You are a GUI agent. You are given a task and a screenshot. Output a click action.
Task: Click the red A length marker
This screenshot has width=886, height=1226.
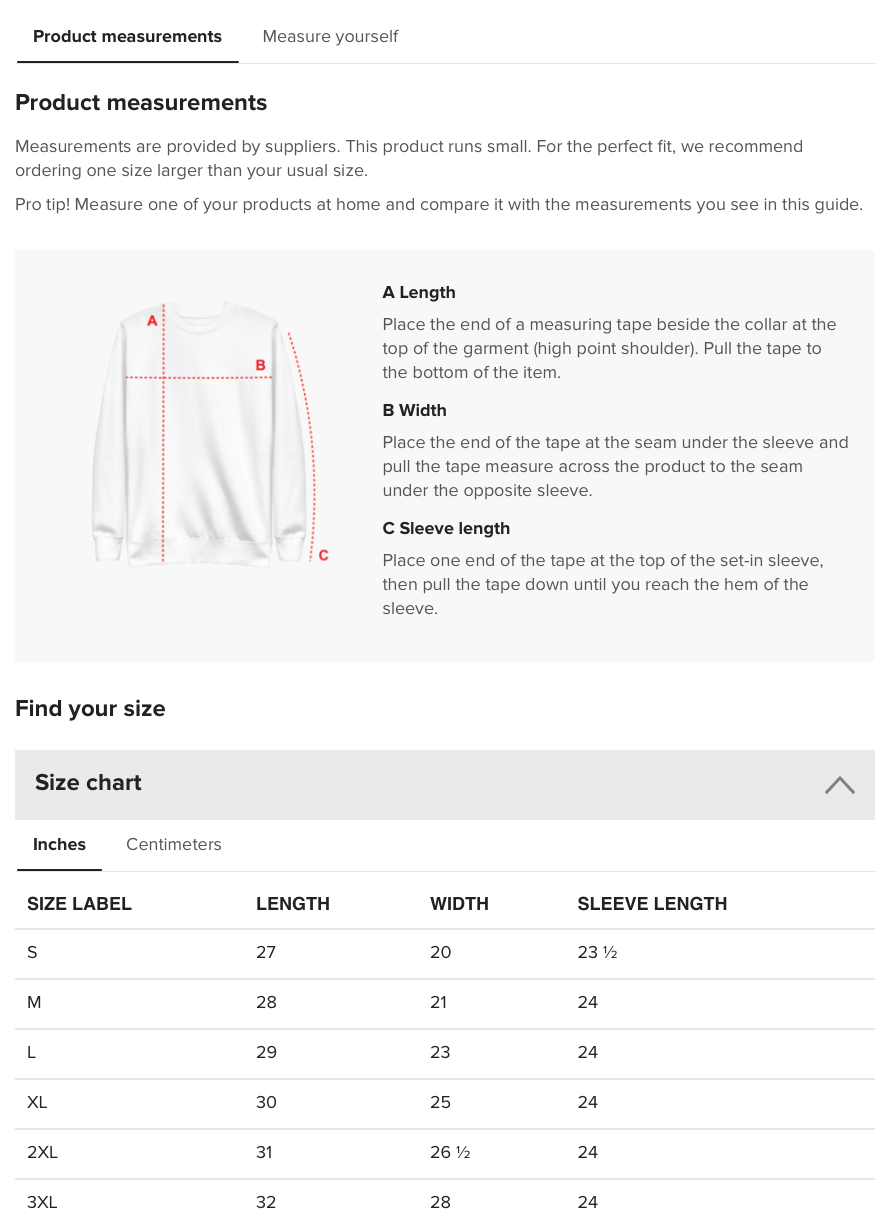[152, 321]
